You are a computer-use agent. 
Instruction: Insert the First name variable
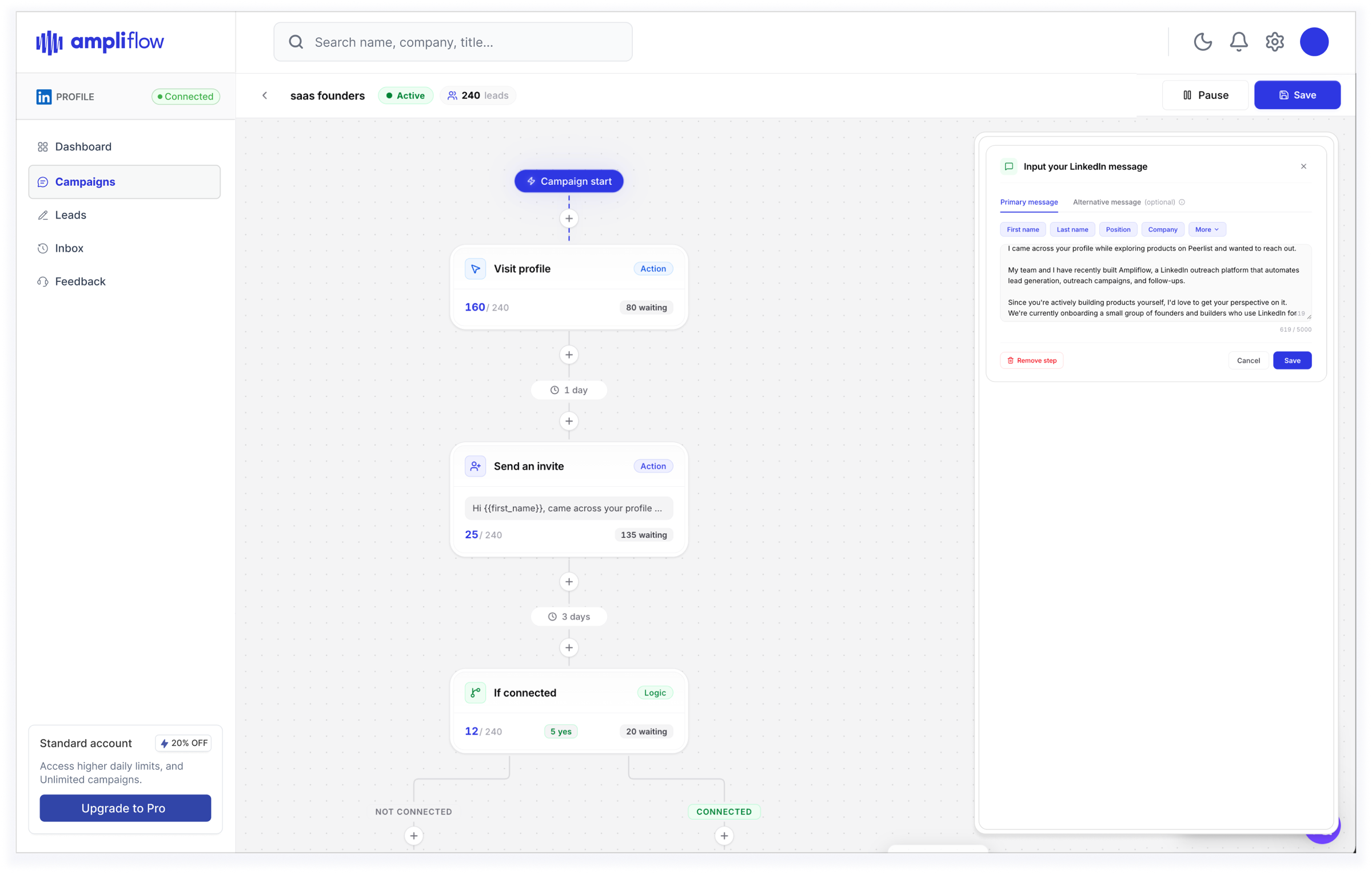coord(1023,229)
